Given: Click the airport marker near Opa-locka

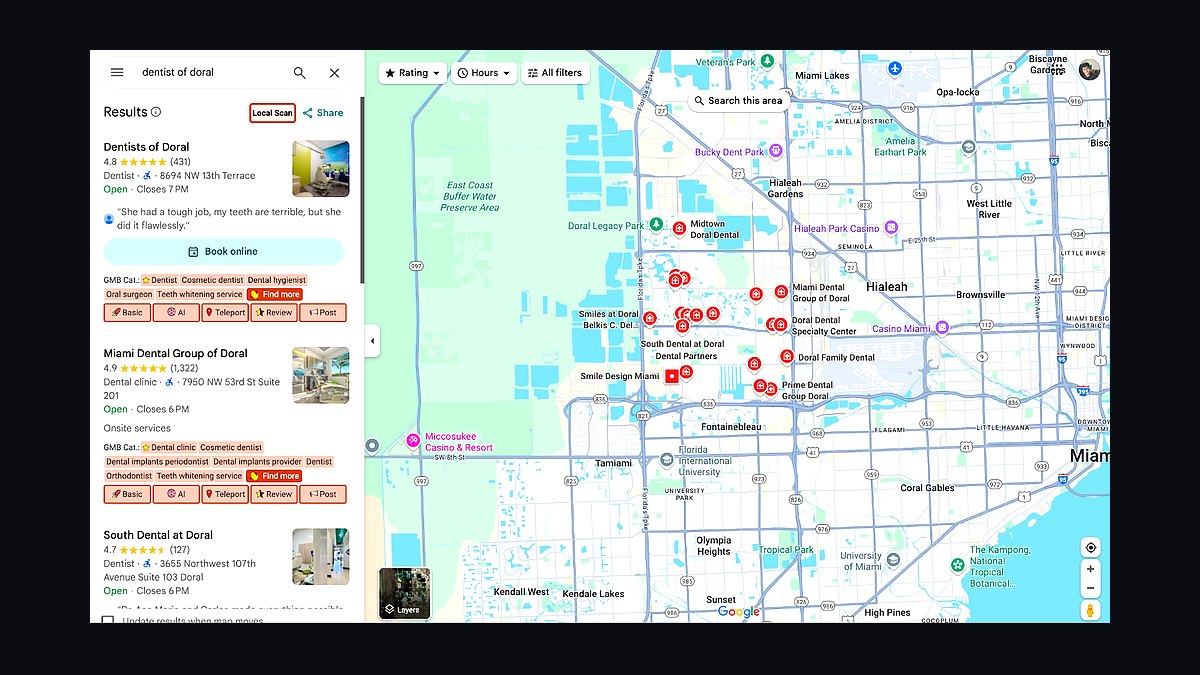Looking at the screenshot, I should (895, 69).
